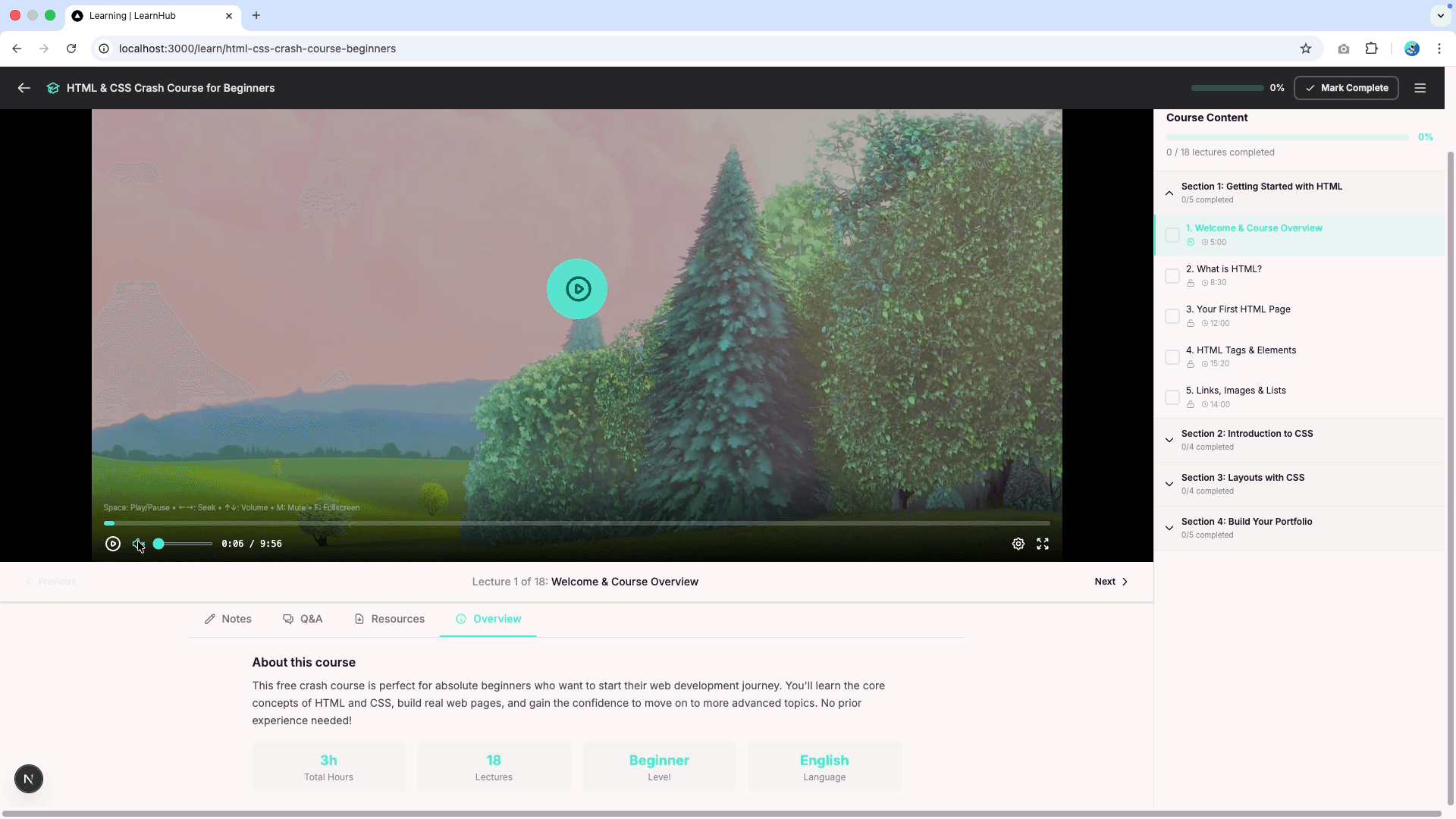Click the 0 / 18 lectures completed text
Viewport: 1456px width, 819px height.
pos(1220,152)
